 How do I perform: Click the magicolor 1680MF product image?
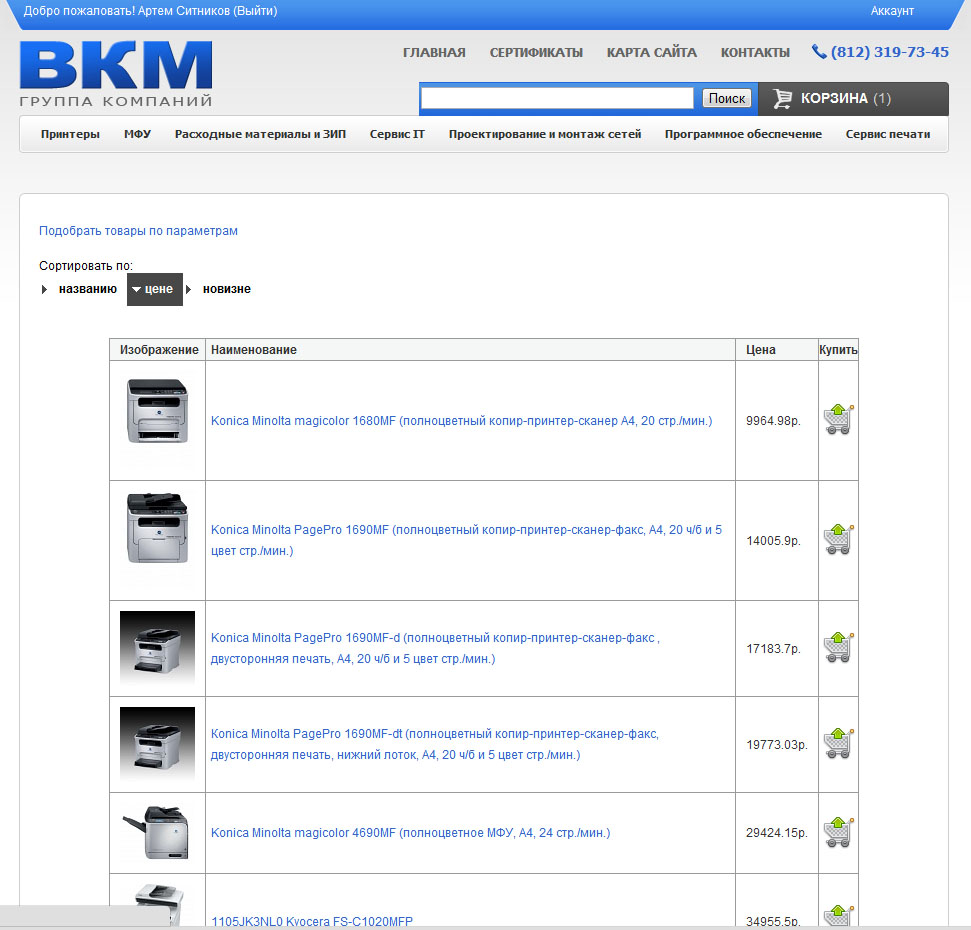point(157,411)
